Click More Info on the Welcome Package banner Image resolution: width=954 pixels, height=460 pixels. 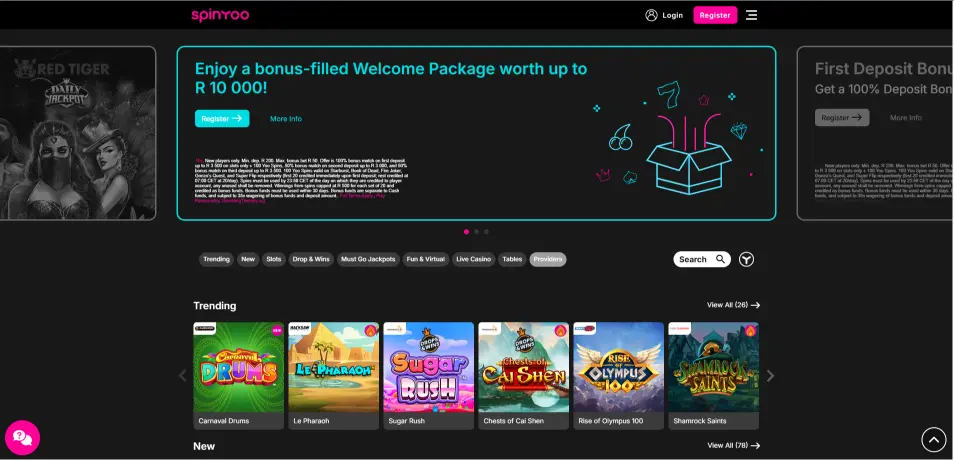coord(286,119)
